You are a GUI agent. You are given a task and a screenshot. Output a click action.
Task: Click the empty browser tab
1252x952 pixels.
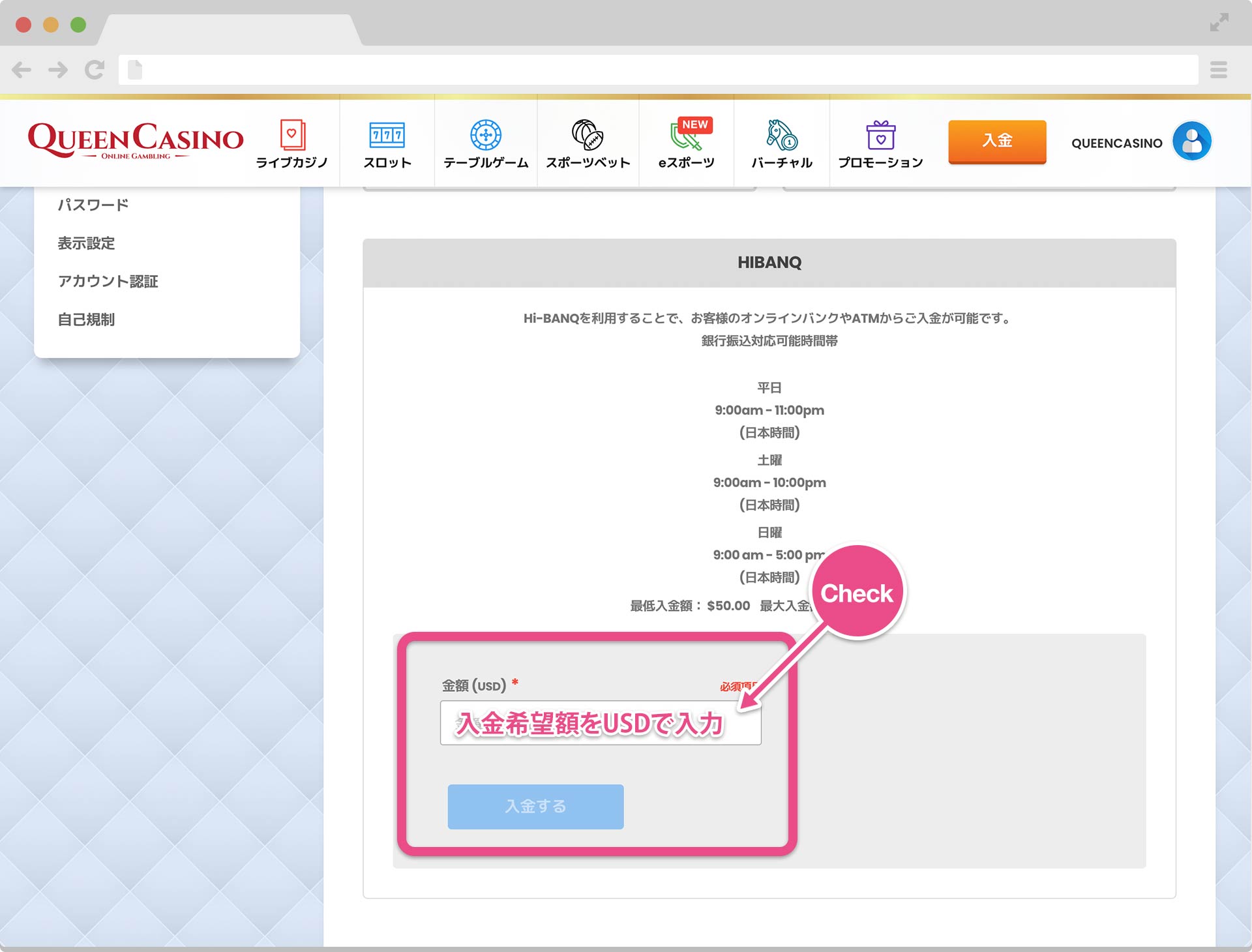[x=230, y=30]
